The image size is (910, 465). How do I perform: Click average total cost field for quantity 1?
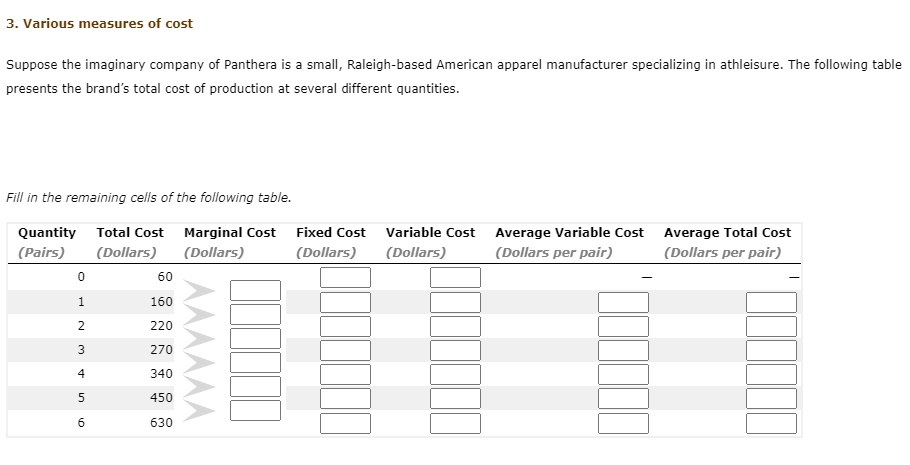771,302
